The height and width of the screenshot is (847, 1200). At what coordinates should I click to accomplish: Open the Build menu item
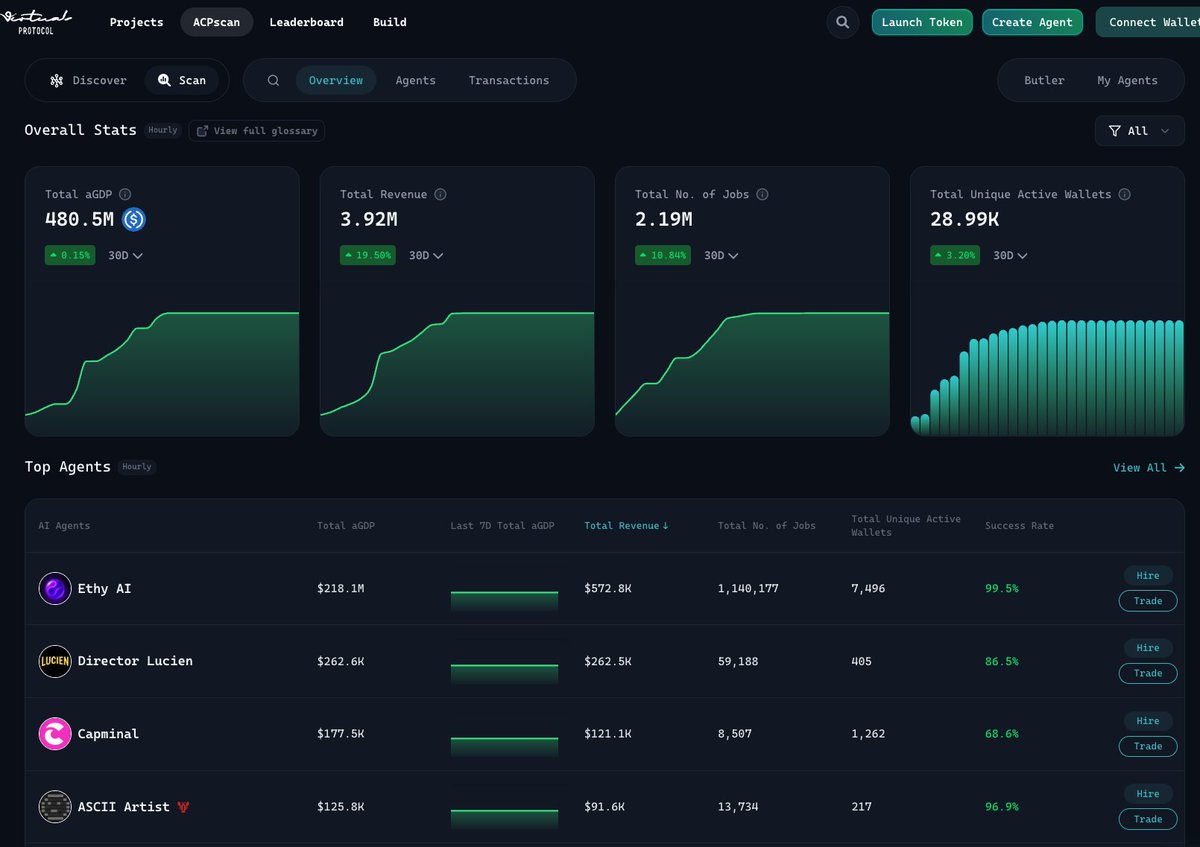390,22
